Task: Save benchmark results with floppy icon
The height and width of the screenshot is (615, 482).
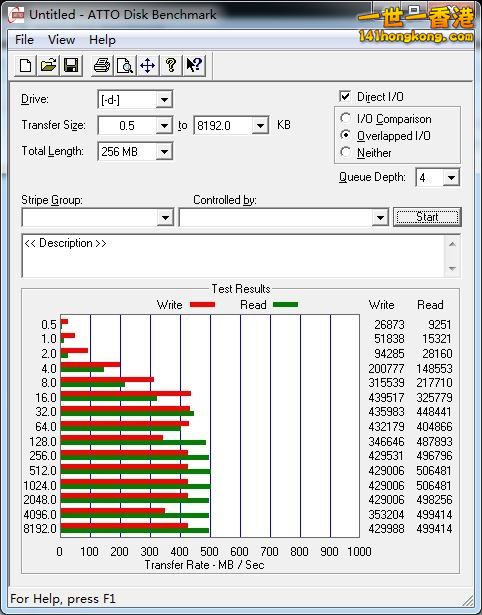Action: 71,65
